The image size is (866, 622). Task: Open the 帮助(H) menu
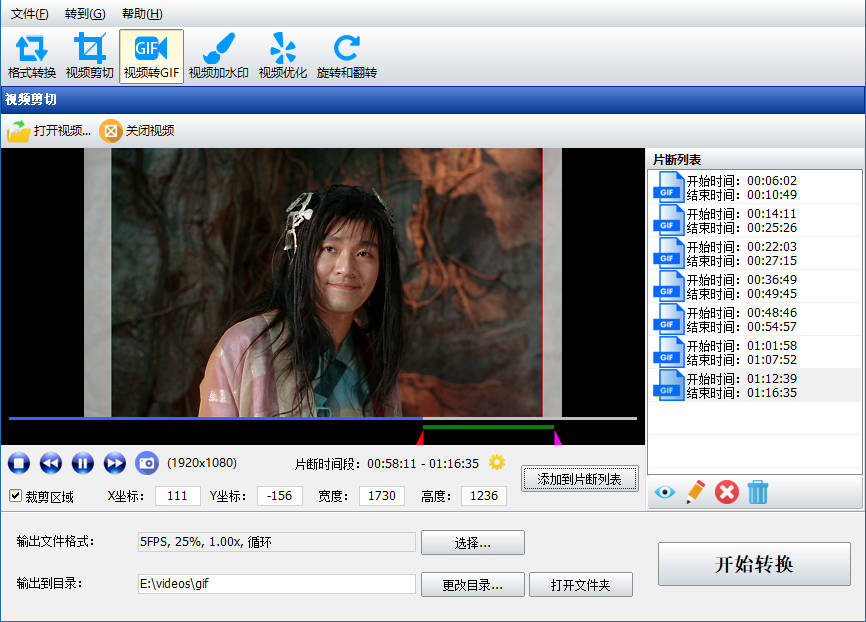tap(142, 14)
